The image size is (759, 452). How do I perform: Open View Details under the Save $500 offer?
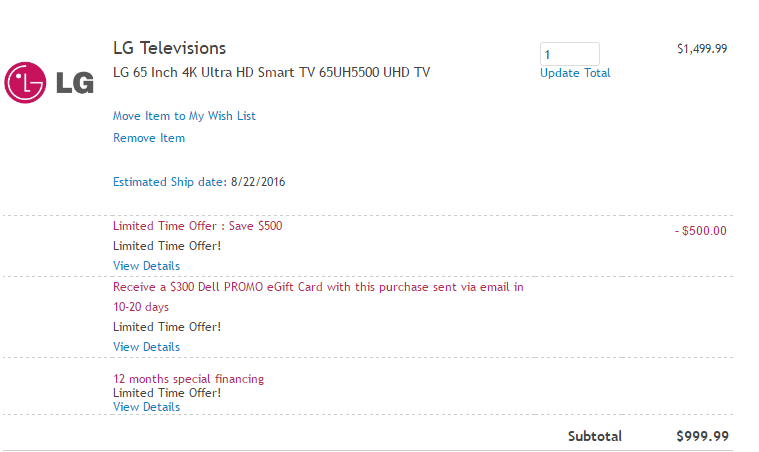(146, 266)
